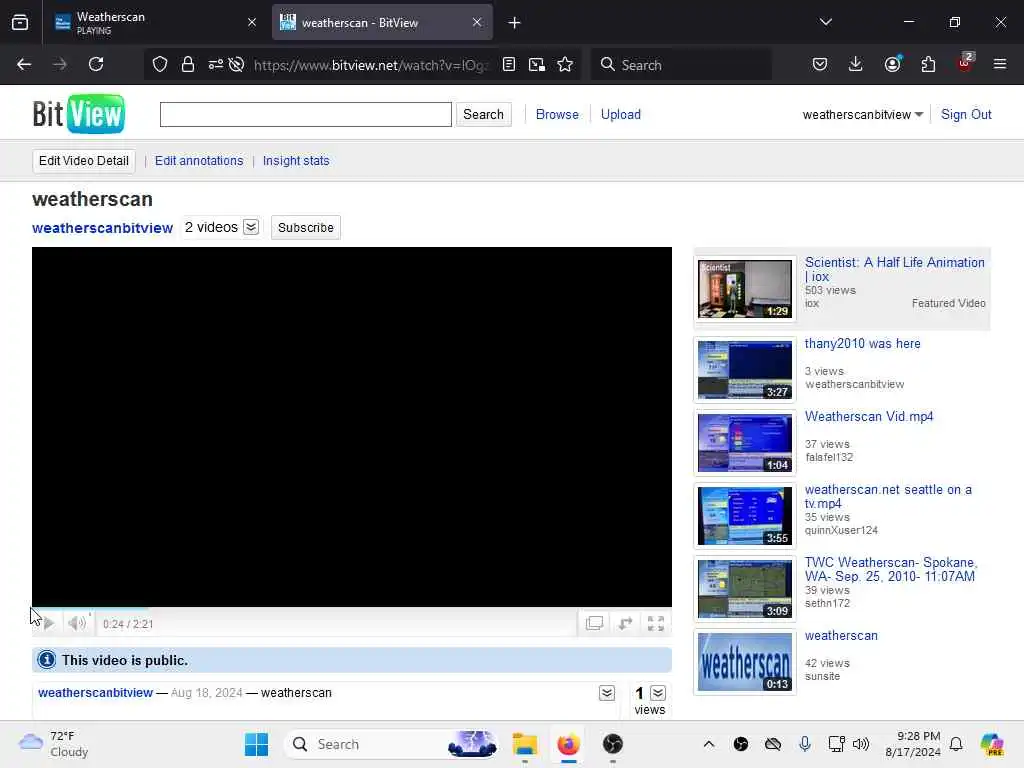Viewport: 1024px width, 768px height.
Task: Click the BitView Search button
Action: click(483, 114)
